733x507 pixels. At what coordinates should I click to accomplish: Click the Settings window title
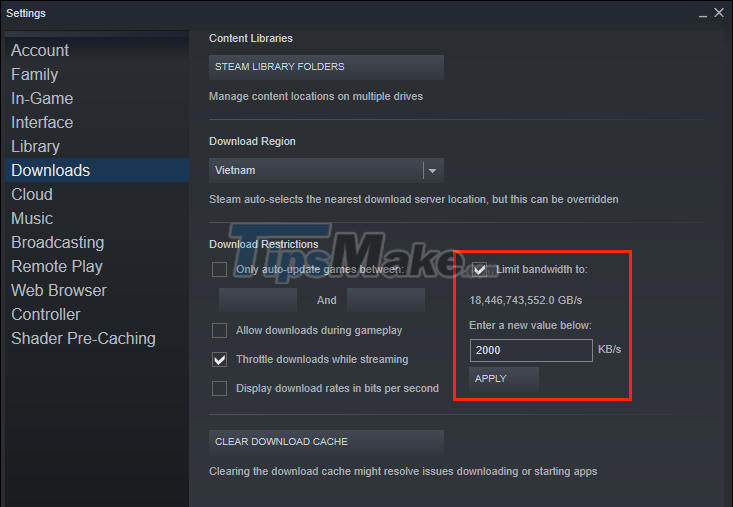(26, 13)
